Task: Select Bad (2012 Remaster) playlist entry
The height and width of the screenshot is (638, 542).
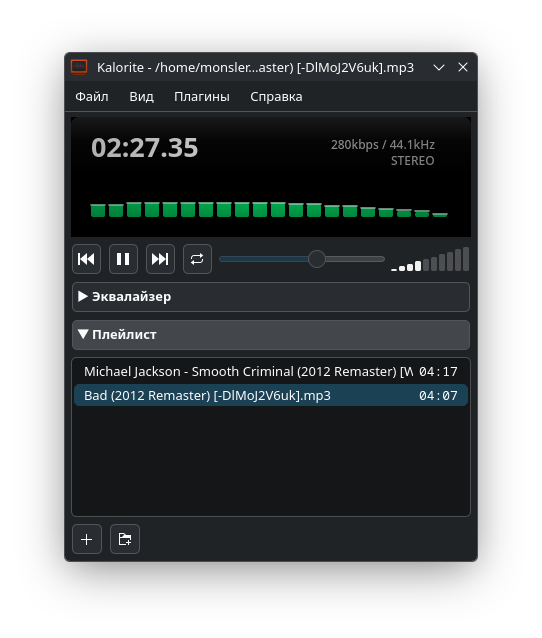Action: (x=271, y=395)
